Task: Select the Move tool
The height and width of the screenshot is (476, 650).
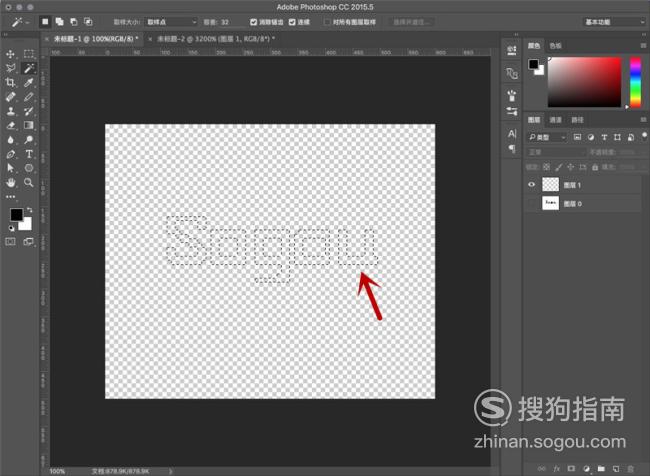Action: coord(10,54)
